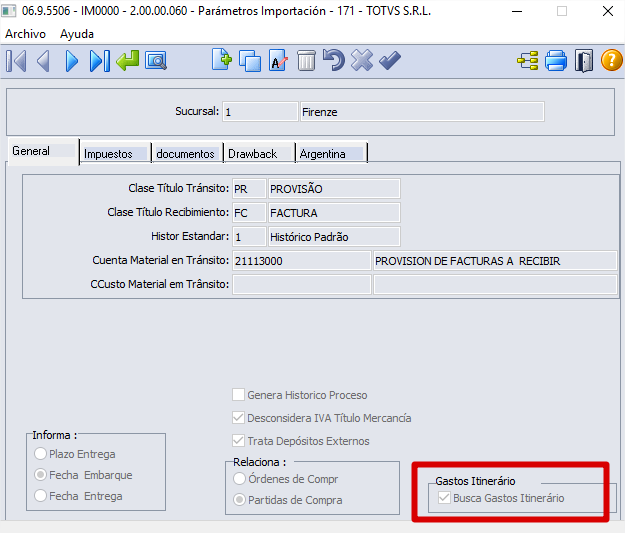Click Cuenta Material en Tránsito field 21113000
This screenshot has width=625, height=533.
pyautogui.click(x=302, y=261)
